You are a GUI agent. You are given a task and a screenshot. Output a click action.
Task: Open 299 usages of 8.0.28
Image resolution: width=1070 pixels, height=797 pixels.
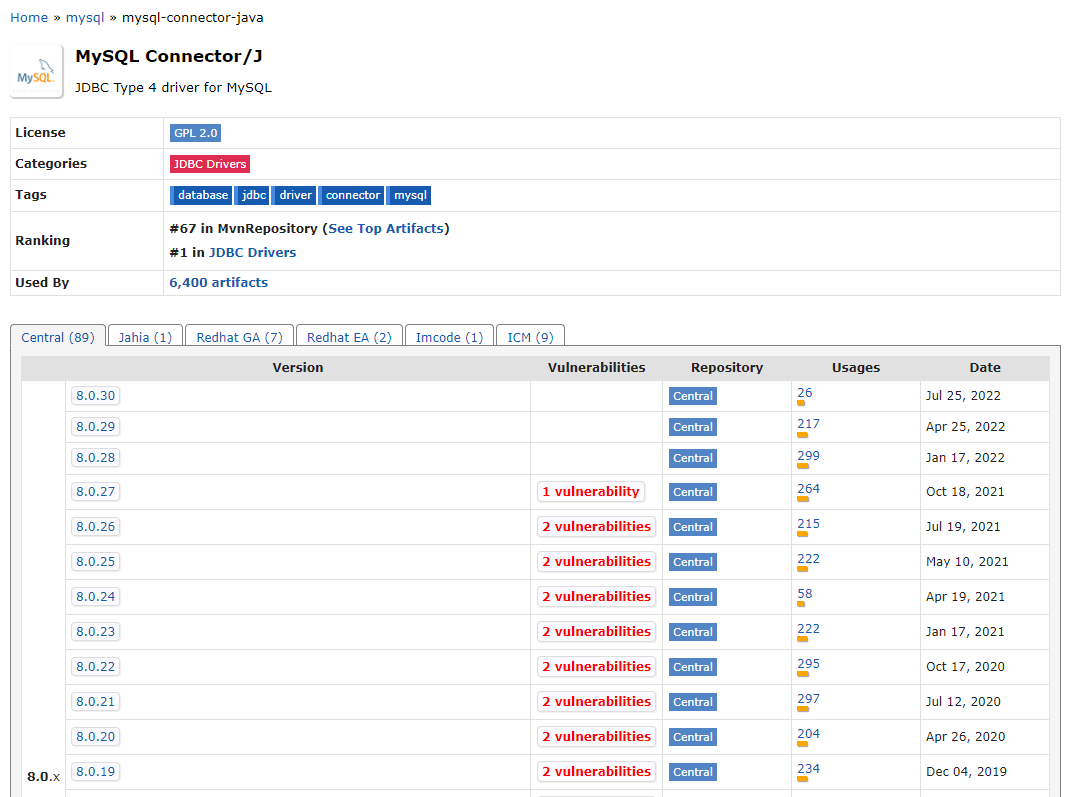809,456
